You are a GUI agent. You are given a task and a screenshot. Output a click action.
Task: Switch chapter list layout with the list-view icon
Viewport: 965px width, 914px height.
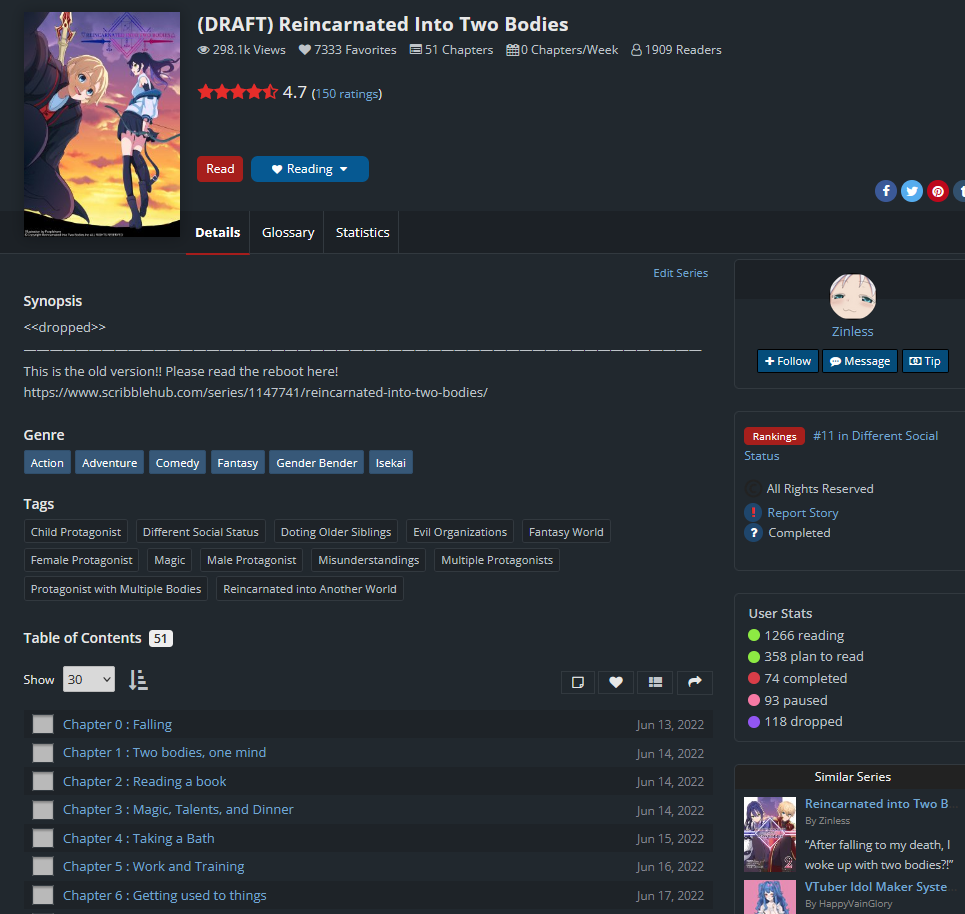655,682
